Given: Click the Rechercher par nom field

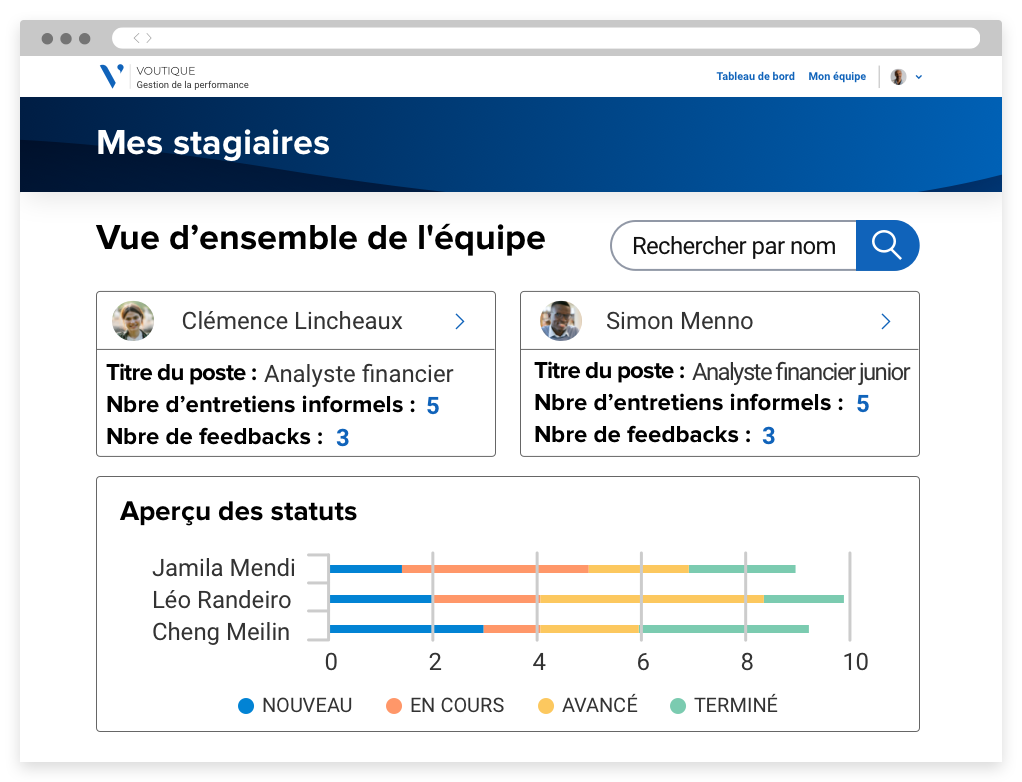Looking at the screenshot, I should pyautogui.click(x=734, y=246).
